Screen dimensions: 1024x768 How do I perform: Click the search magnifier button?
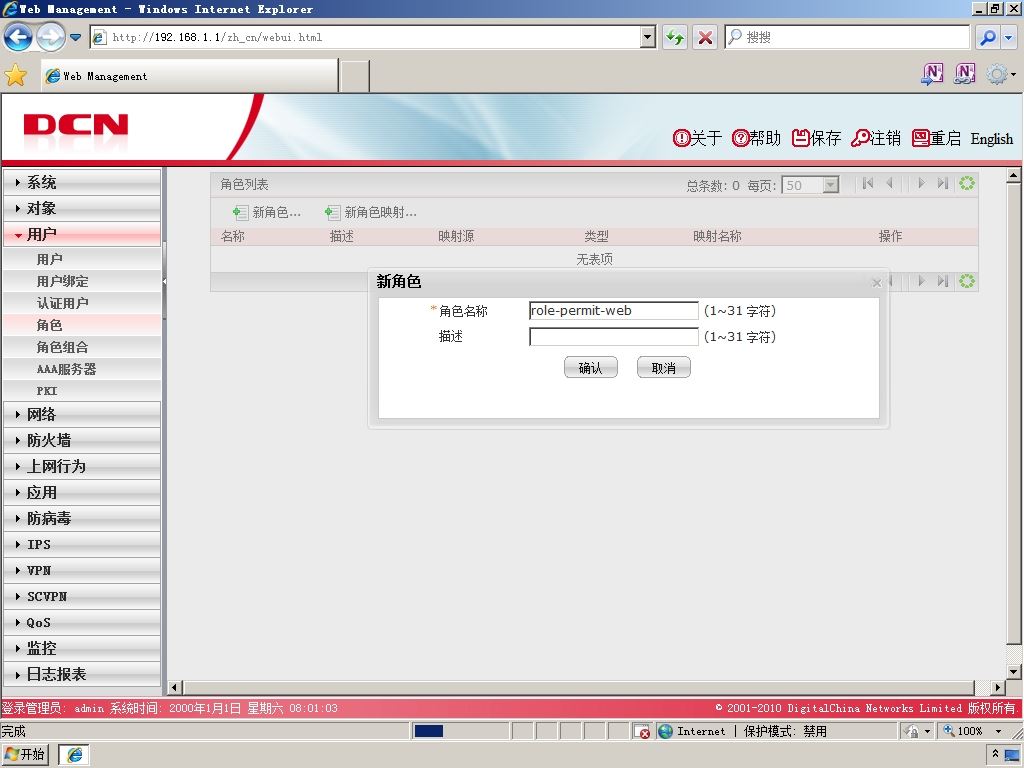click(987, 37)
